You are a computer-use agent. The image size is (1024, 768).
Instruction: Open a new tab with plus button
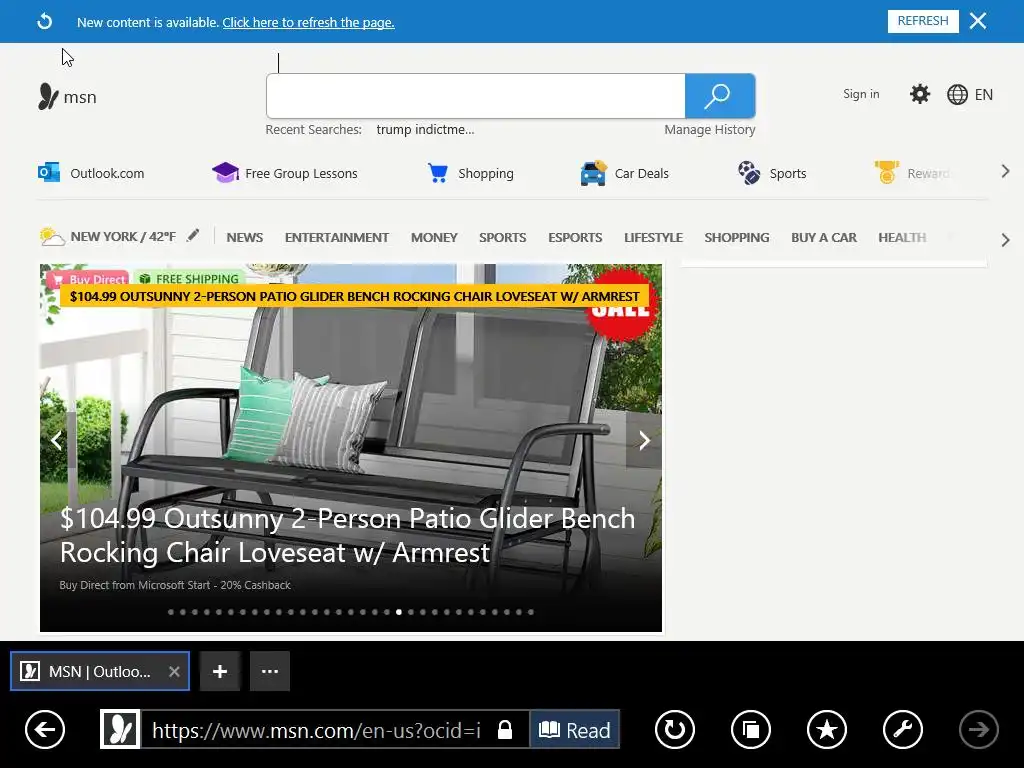point(220,671)
